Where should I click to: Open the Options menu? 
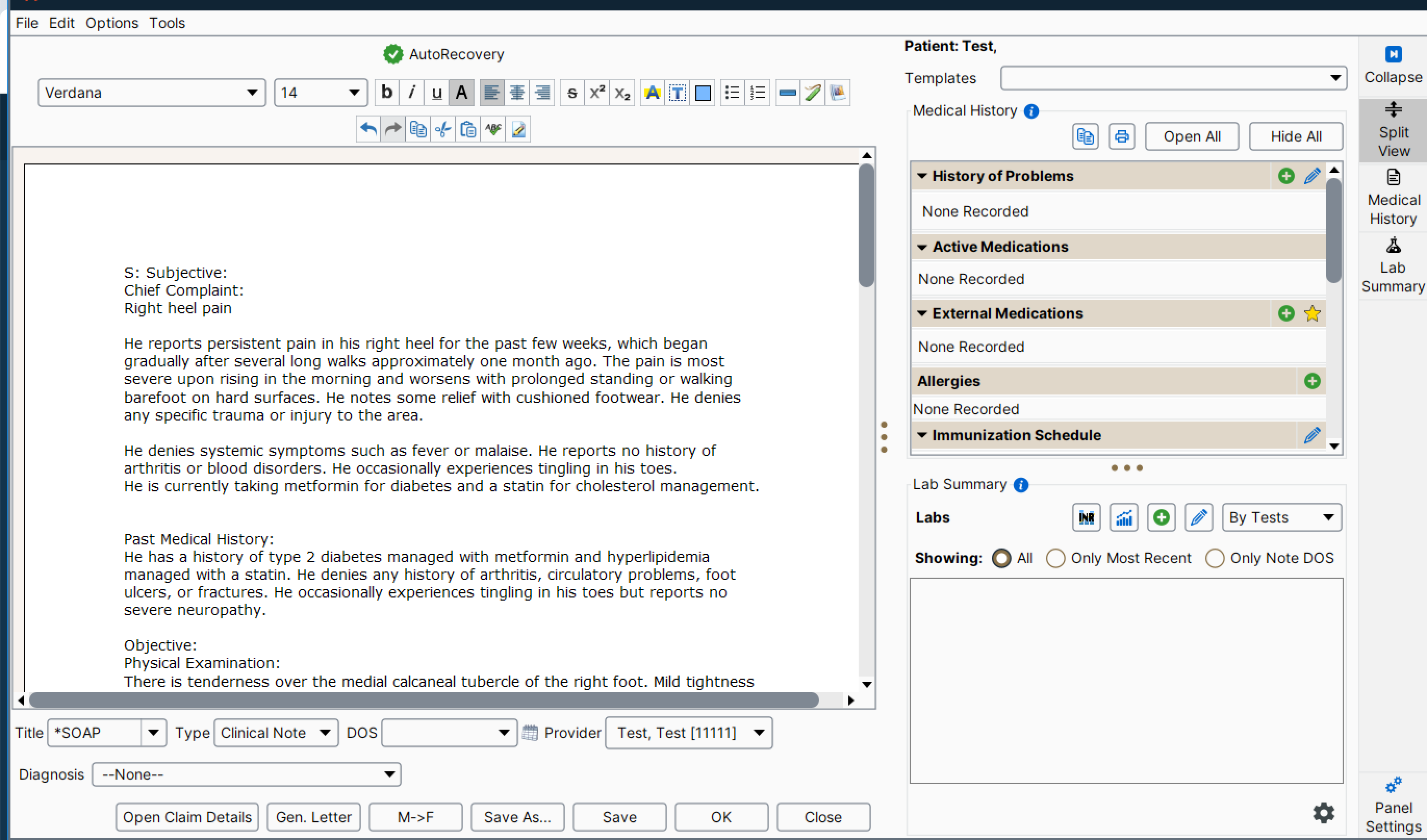[111, 23]
